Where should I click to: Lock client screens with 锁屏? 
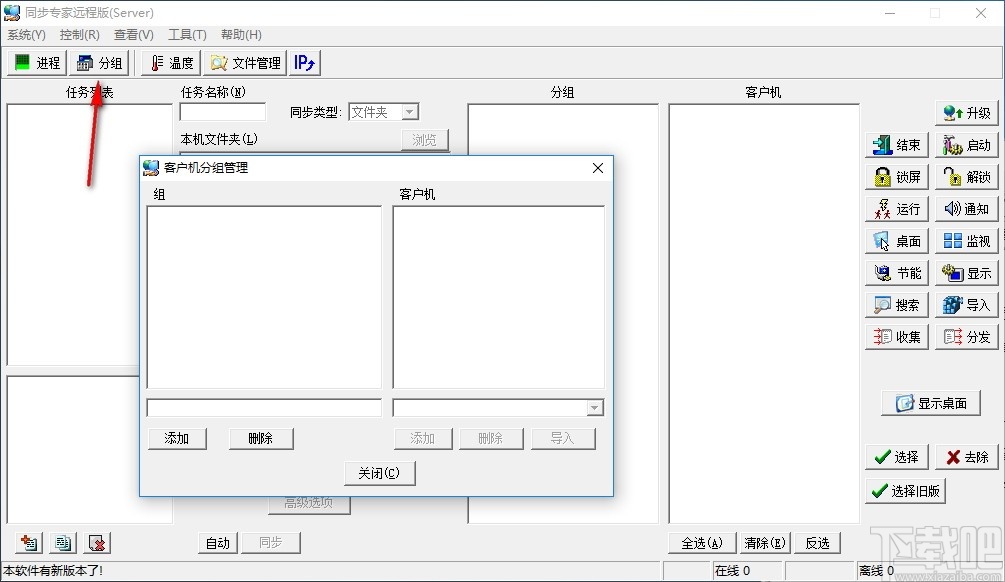[x=895, y=176]
